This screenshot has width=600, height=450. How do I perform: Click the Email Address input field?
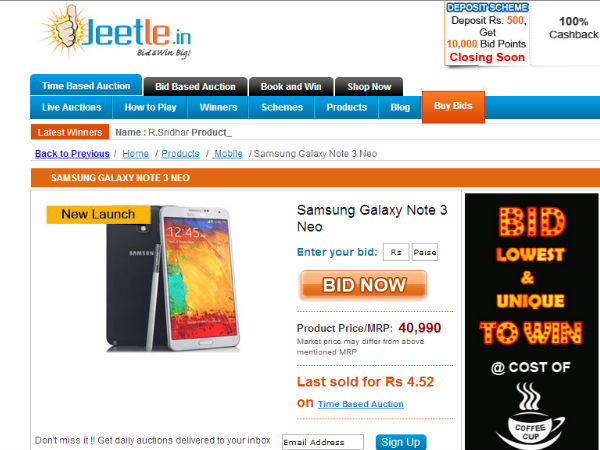323,442
